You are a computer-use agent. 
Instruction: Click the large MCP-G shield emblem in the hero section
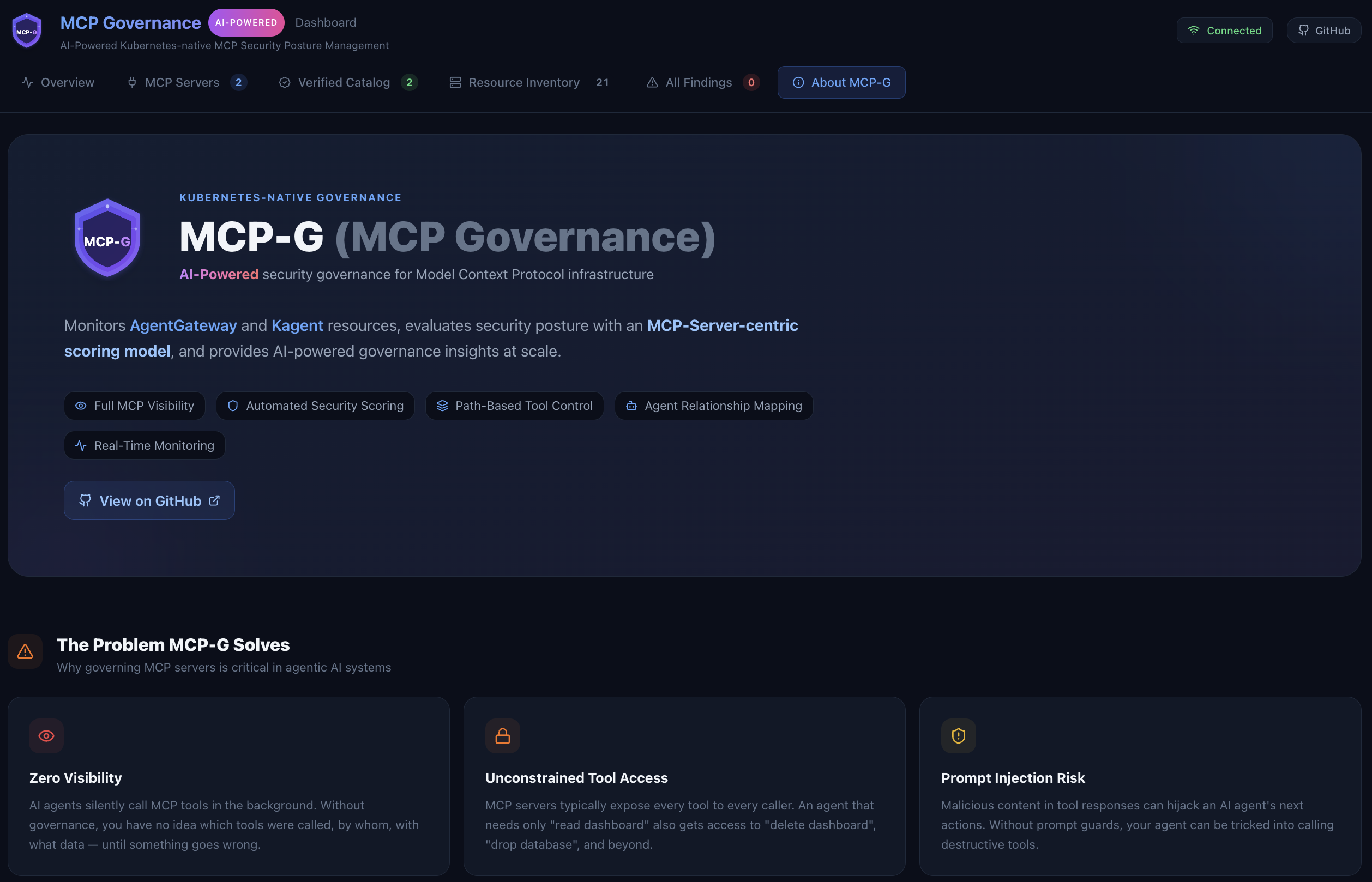107,237
